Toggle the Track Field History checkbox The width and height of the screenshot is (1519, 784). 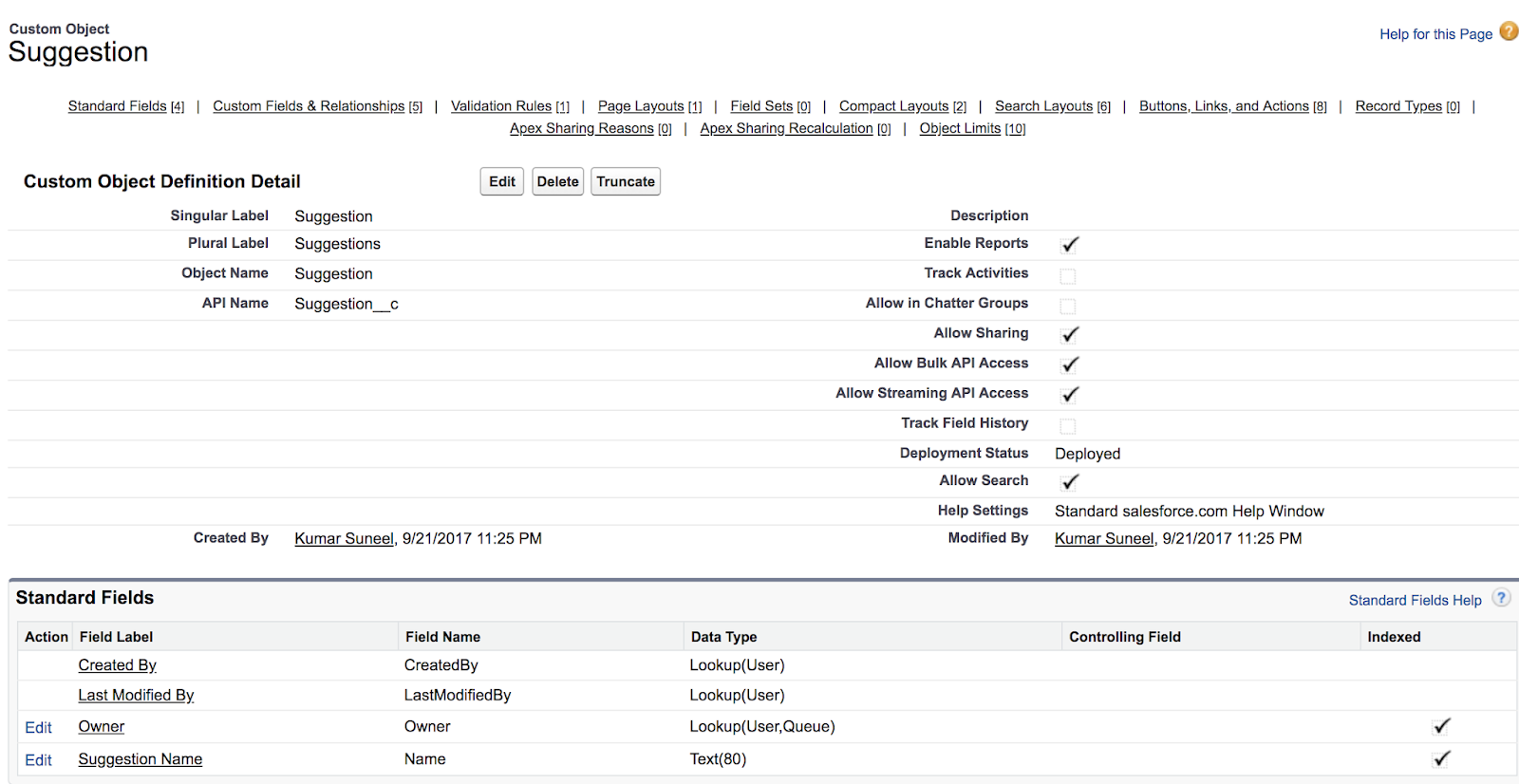[1068, 426]
